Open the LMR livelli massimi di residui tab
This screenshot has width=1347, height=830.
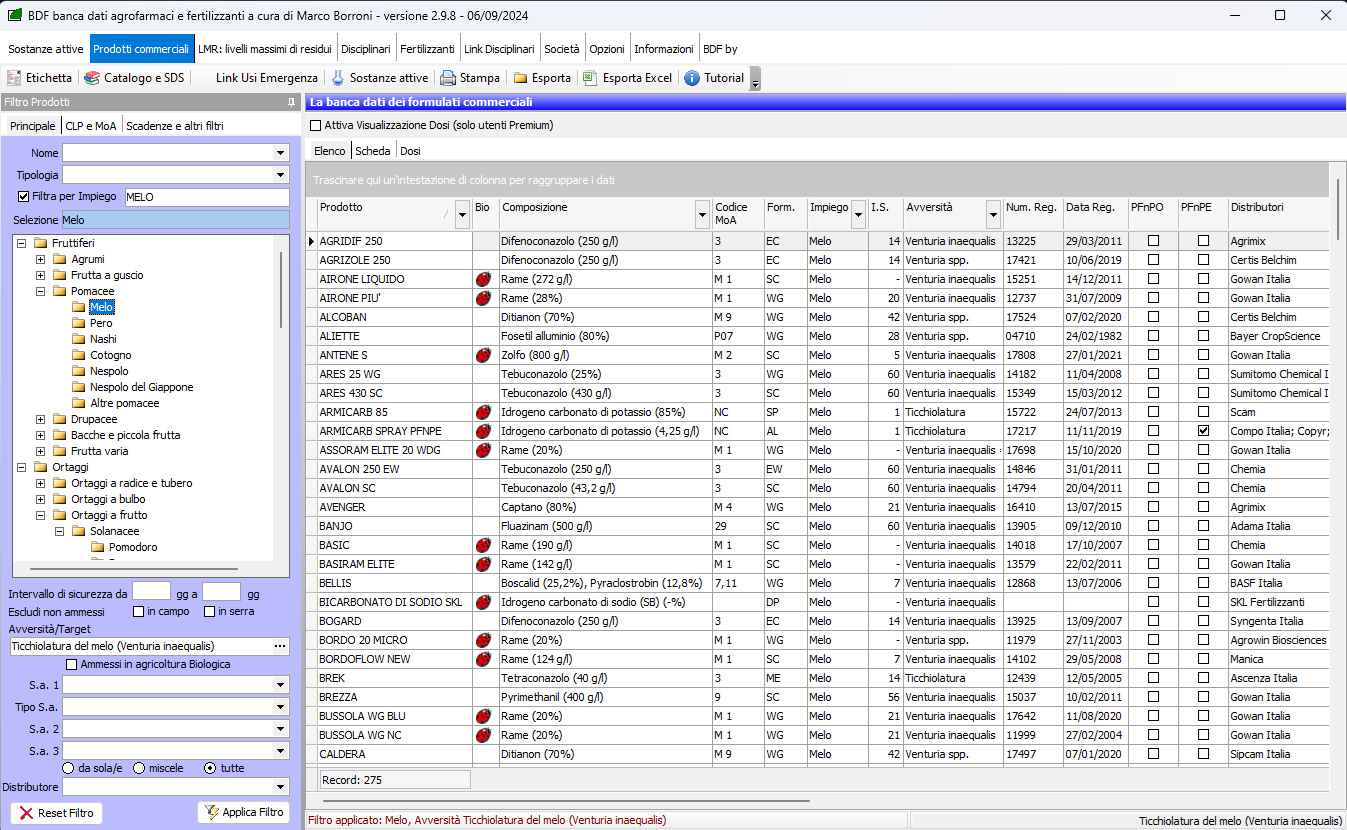[265, 49]
